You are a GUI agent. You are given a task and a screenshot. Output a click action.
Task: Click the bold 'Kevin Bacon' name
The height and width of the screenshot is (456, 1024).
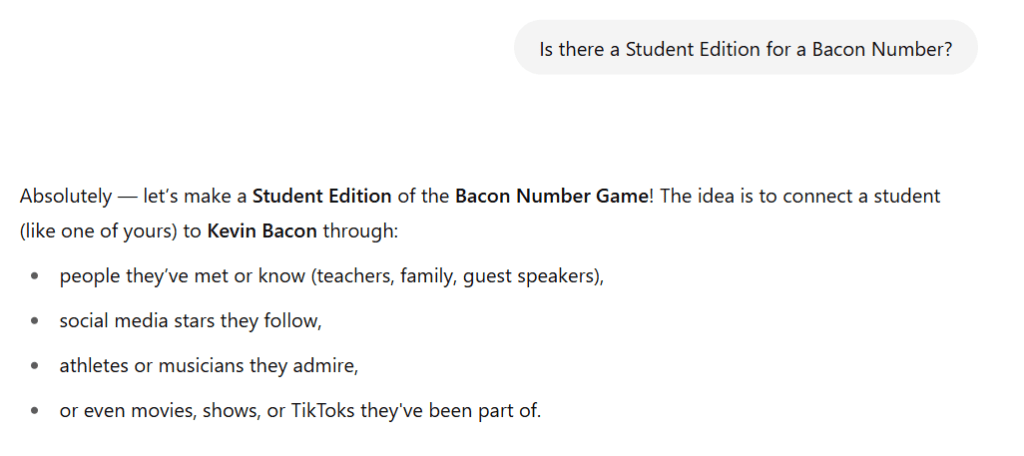tap(262, 231)
